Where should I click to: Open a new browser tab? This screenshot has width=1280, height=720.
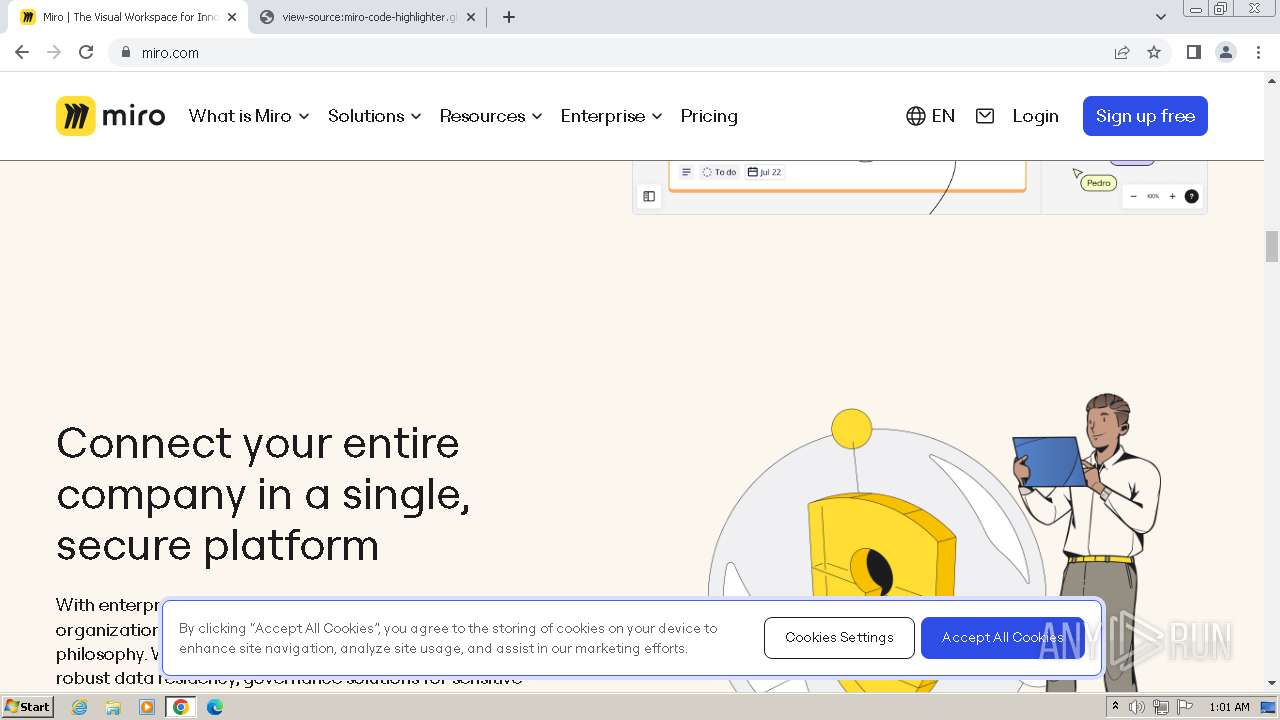508,17
